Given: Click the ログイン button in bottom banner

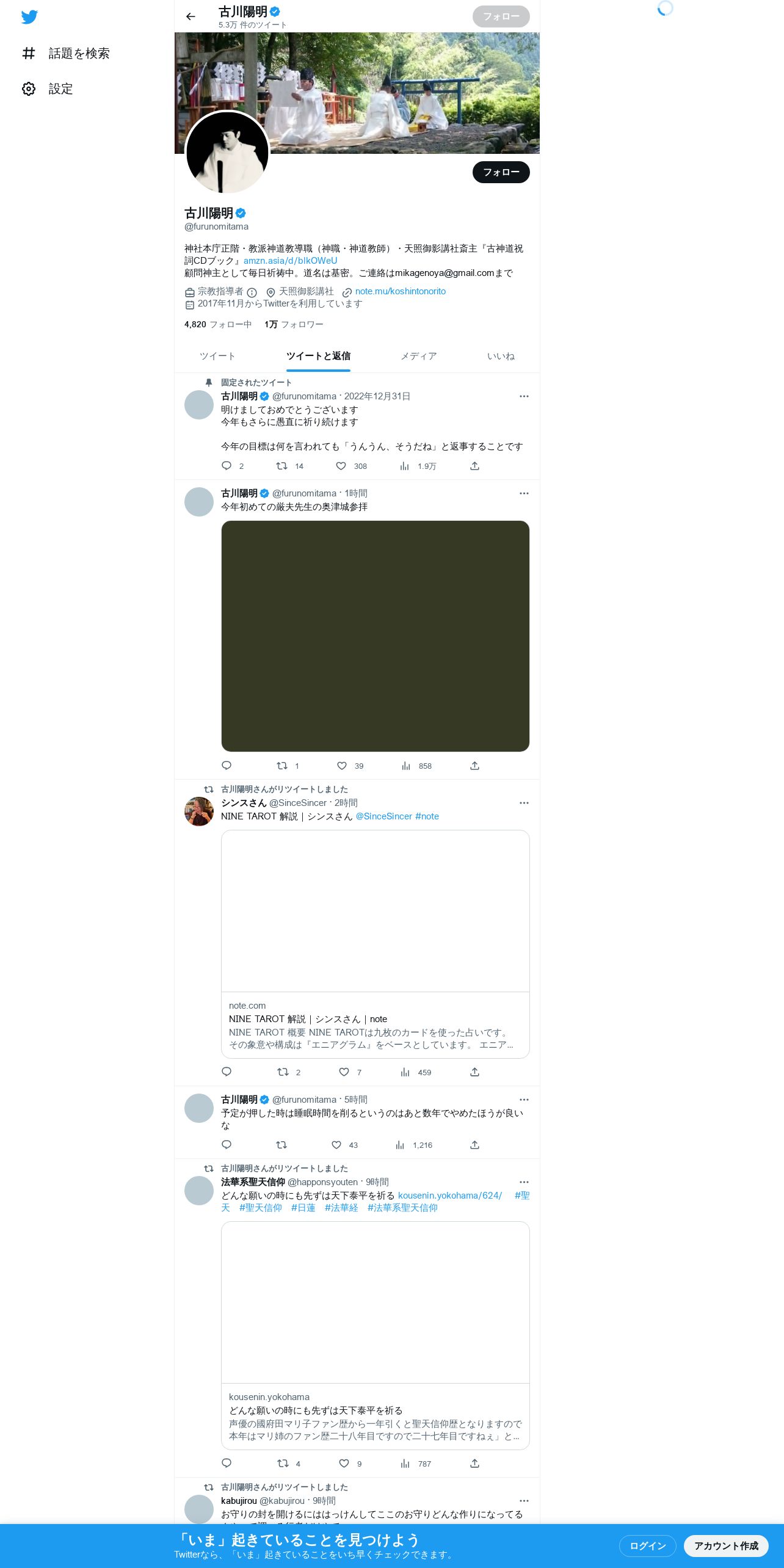Looking at the screenshot, I should click(x=648, y=1545).
